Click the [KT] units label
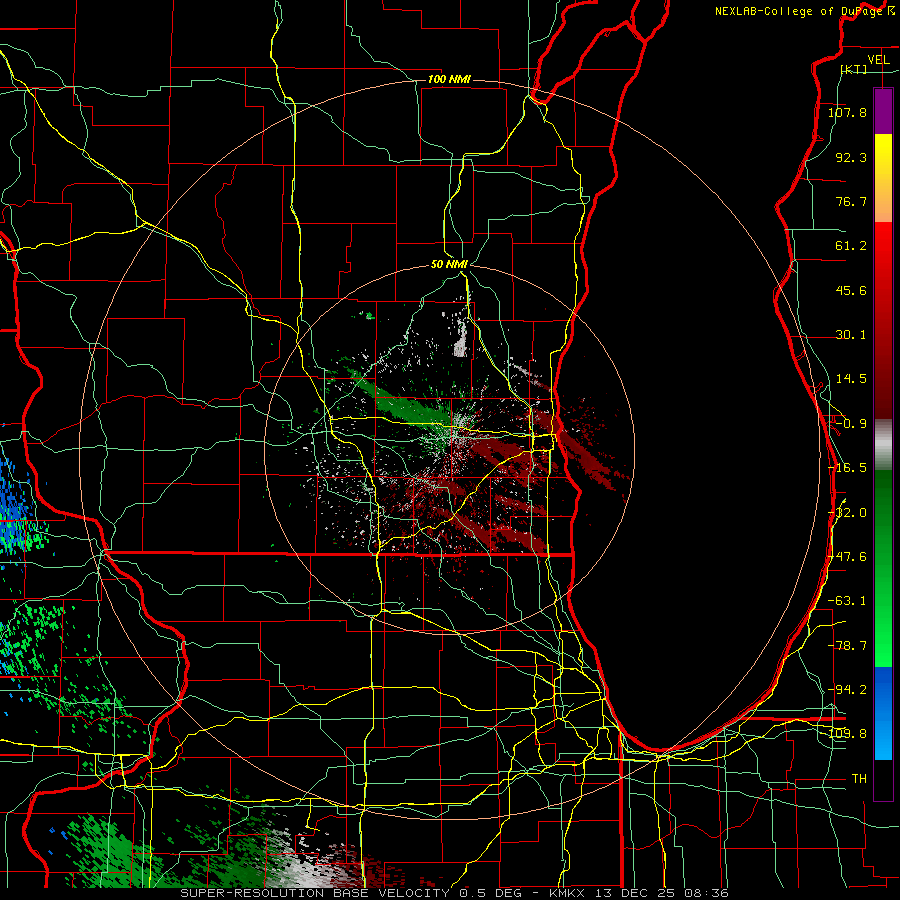This screenshot has width=900, height=900. pyautogui.click(x=854, y=69)
